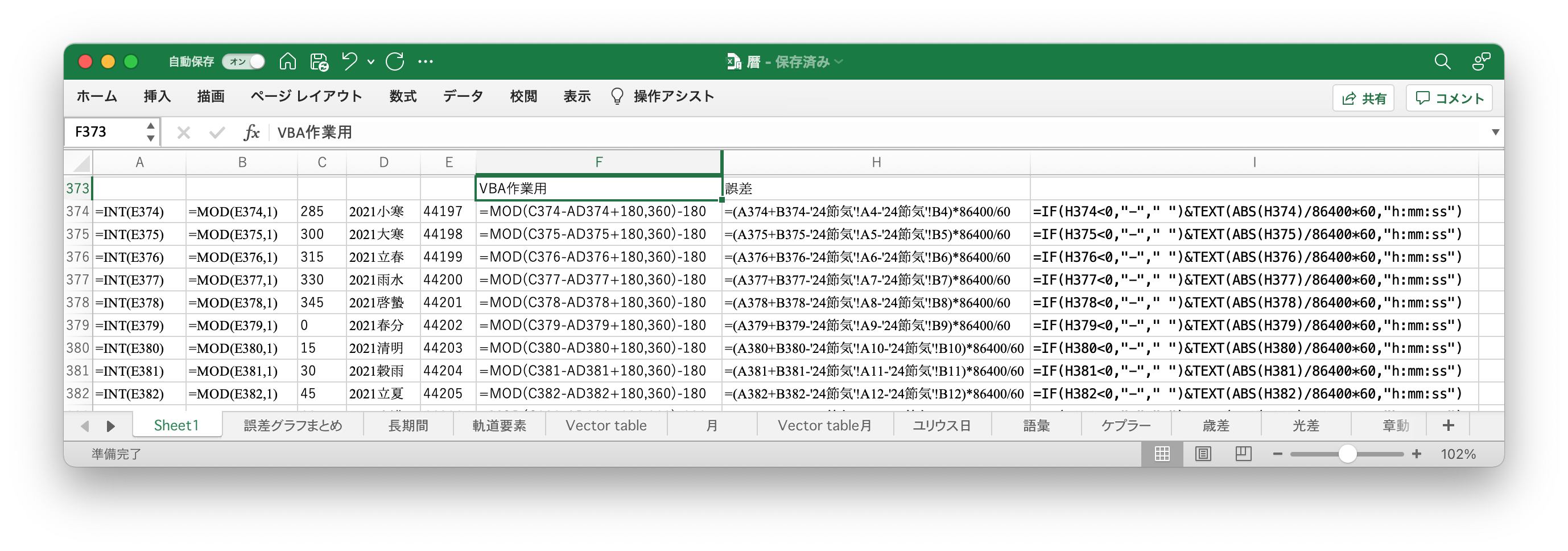The image size is (1568, 551).
Task: Expand the formula bar
Action: click(x=1495, y=132)
